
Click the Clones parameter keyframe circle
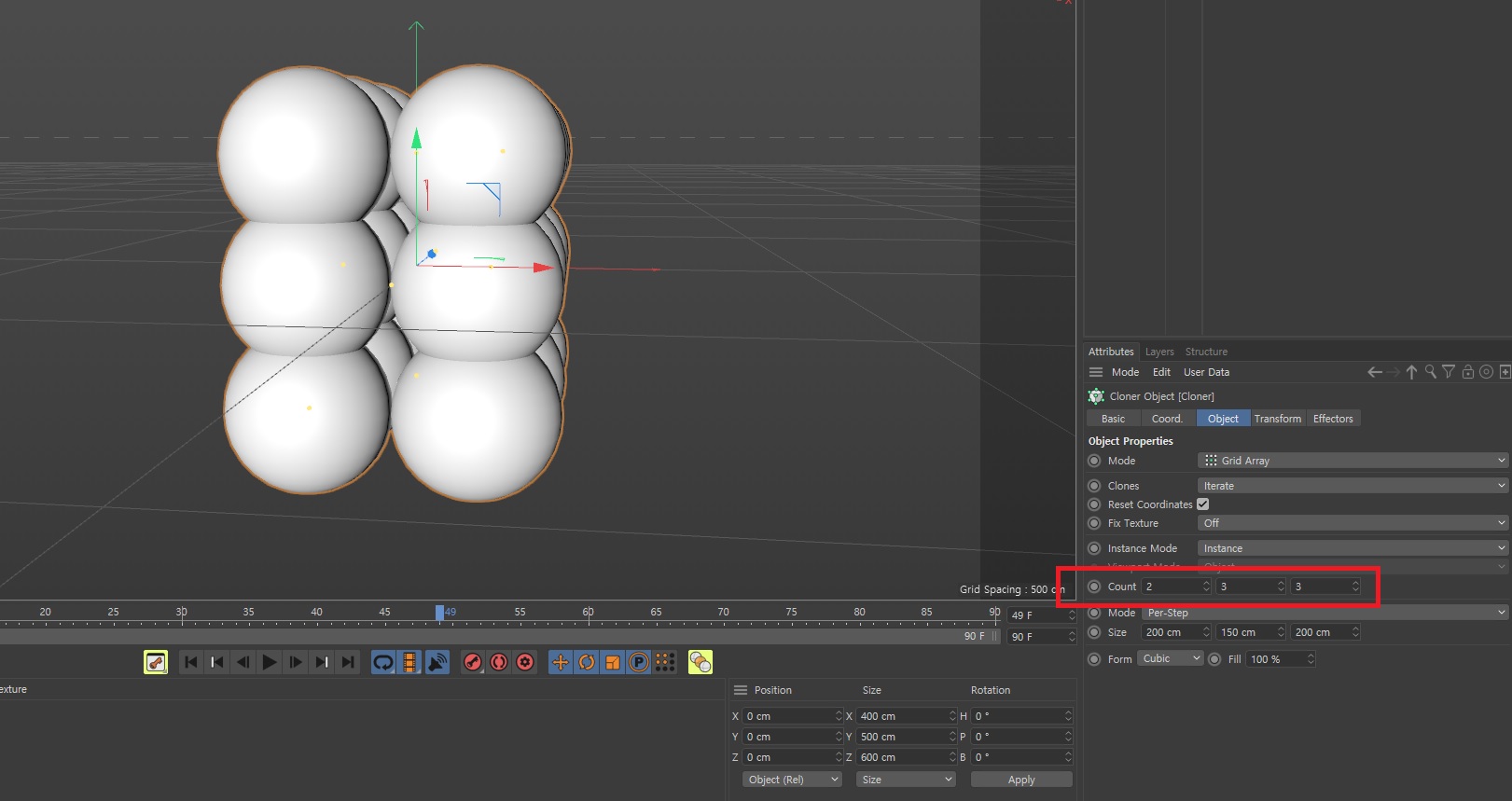pos(1095,486)
